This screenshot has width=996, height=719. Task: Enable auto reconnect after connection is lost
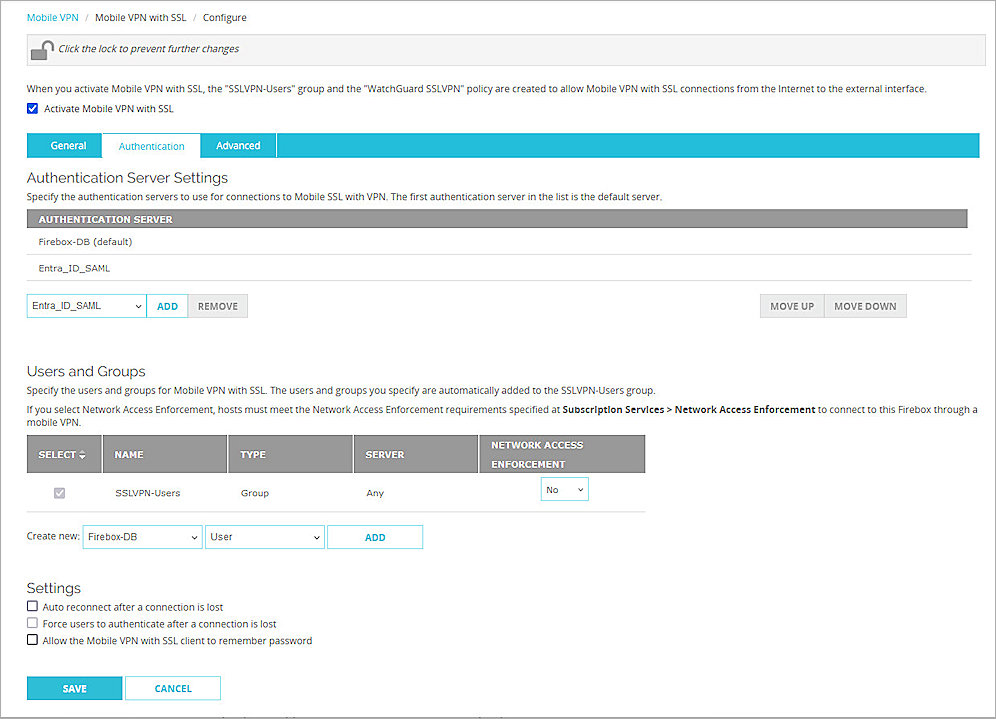tap(31, 606)
